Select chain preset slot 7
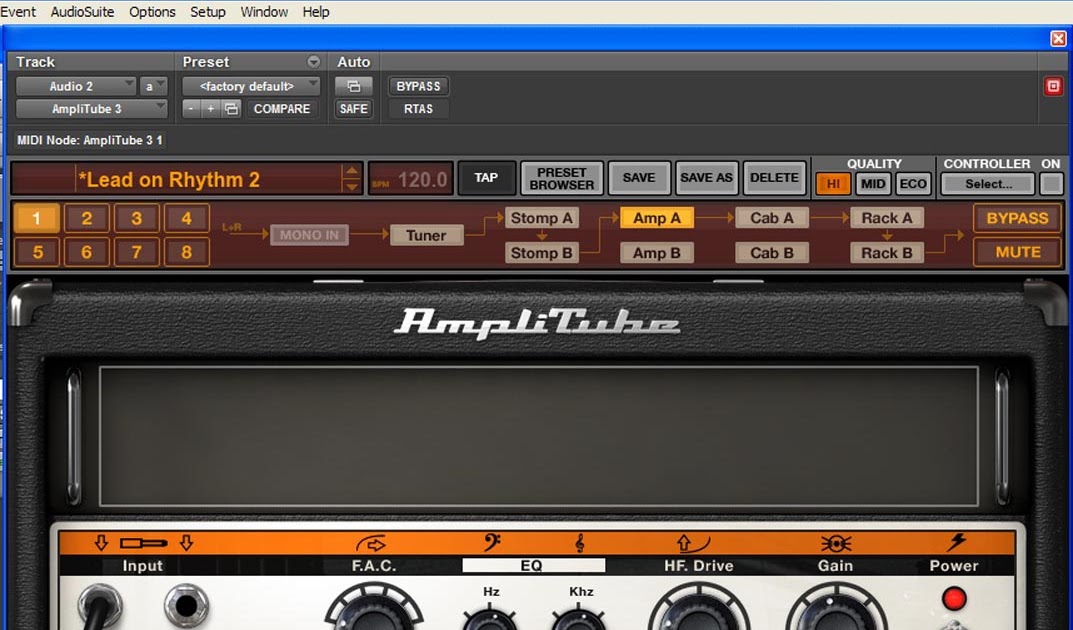Viewport: 1073px width, 630px height. 136,252
